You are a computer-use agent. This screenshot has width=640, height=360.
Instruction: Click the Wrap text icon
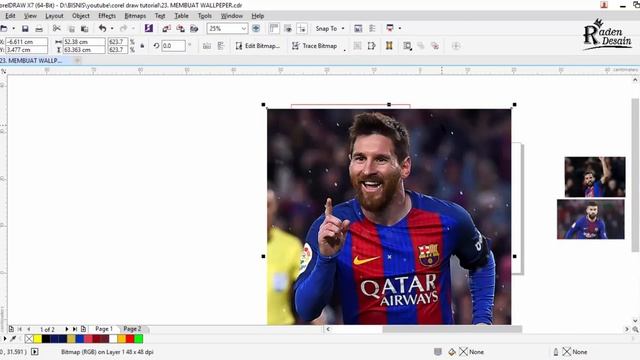point(407,46)
